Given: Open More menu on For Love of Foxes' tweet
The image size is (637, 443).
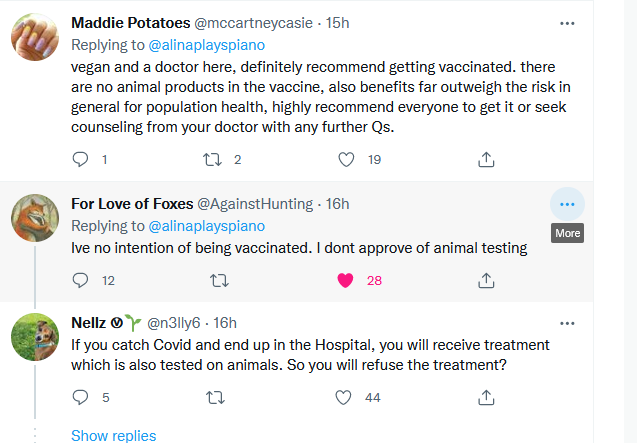Looking at the screenshot, I should coord(567,204).
